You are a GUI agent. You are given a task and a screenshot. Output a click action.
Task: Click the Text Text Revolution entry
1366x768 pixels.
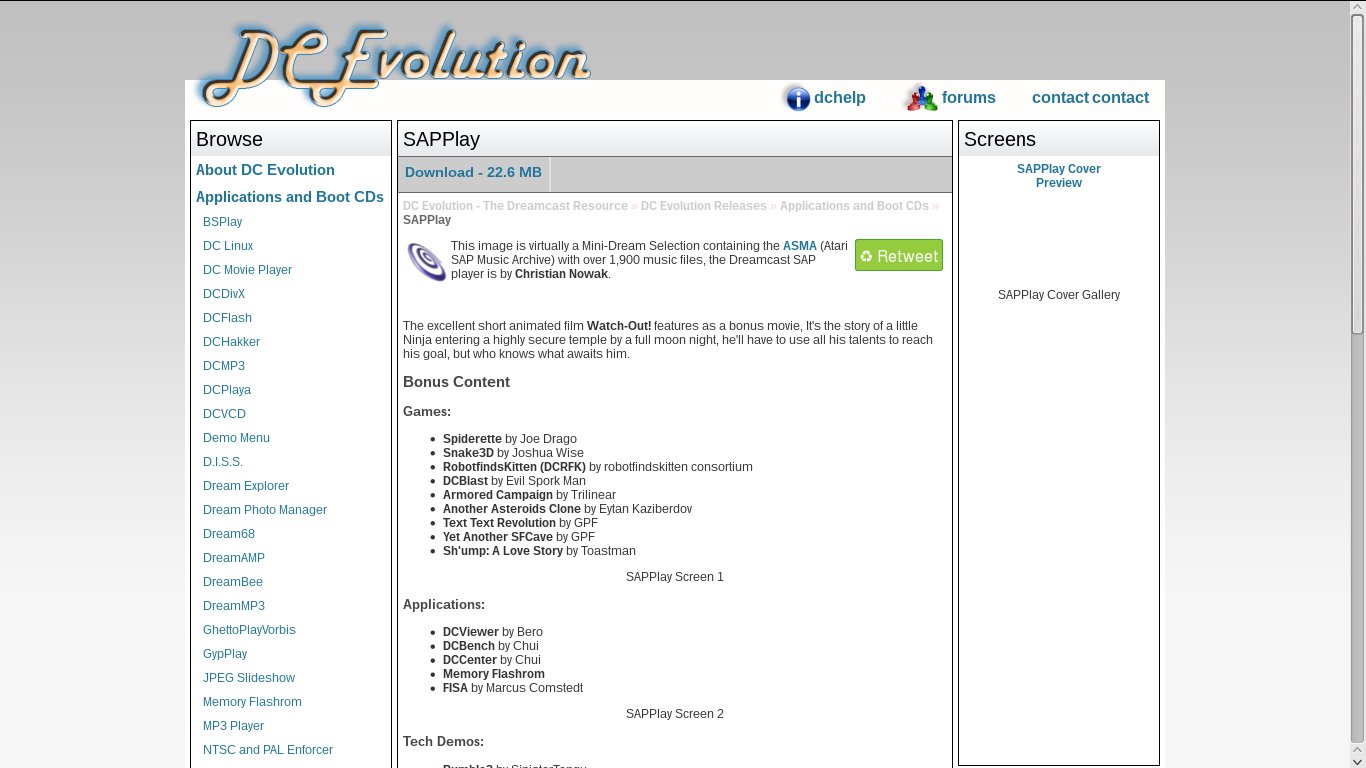click(x=520, y=523)
